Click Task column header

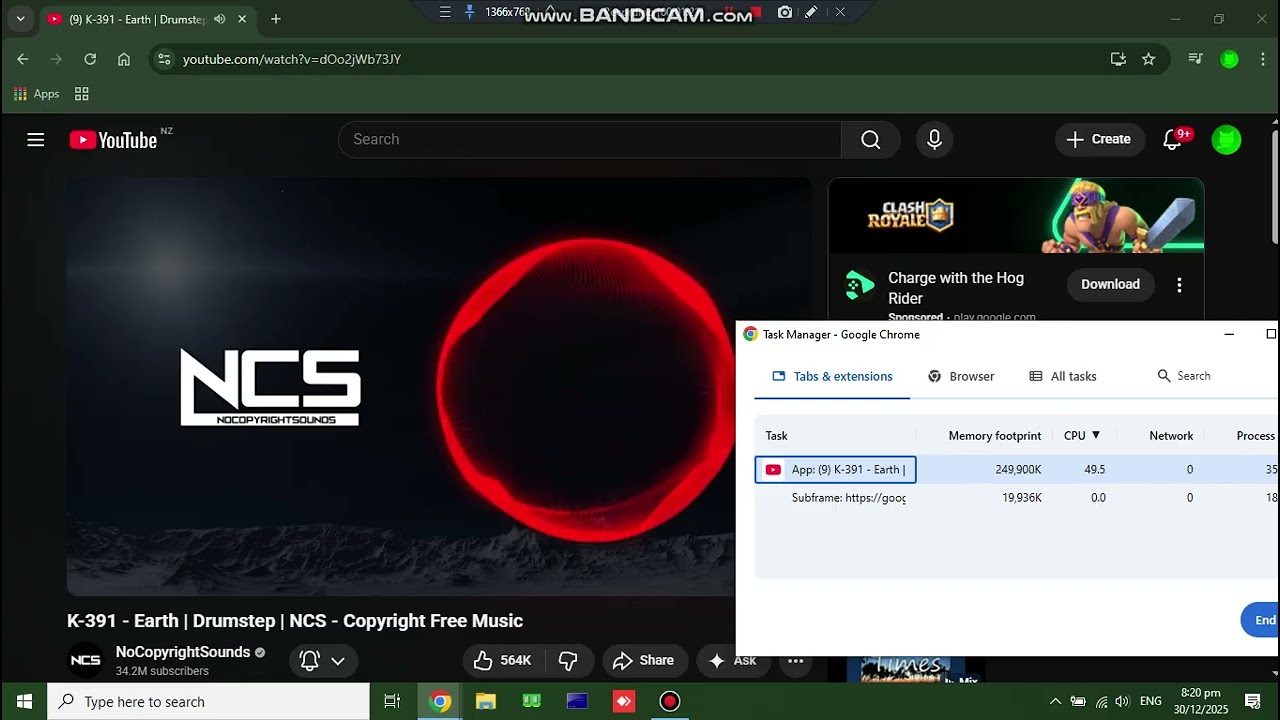[x=777, y=436]
